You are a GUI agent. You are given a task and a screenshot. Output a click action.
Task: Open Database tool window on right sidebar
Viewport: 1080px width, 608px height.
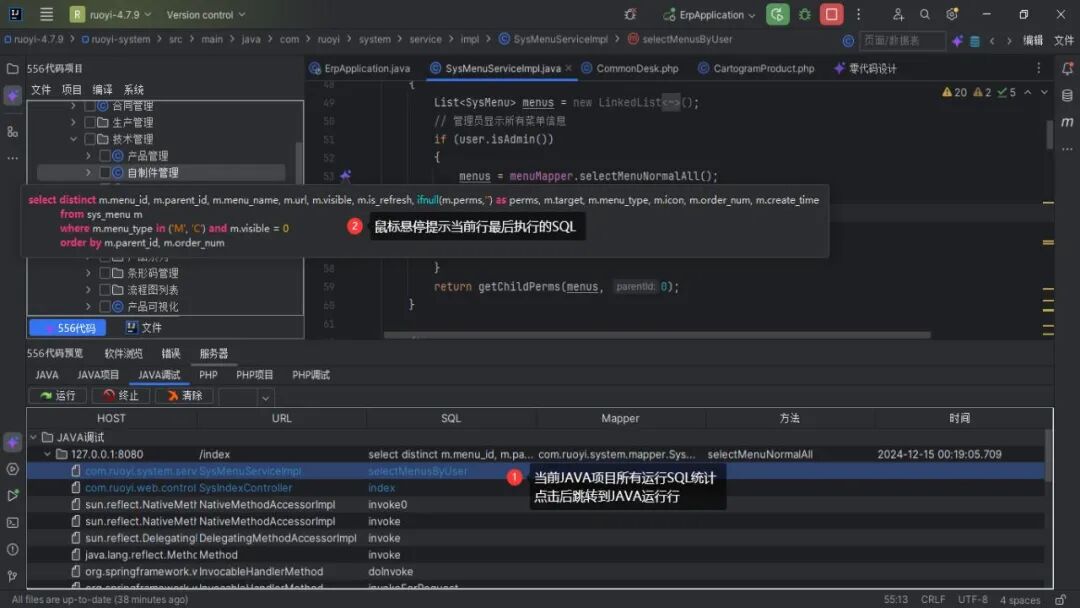(1067, 95)
